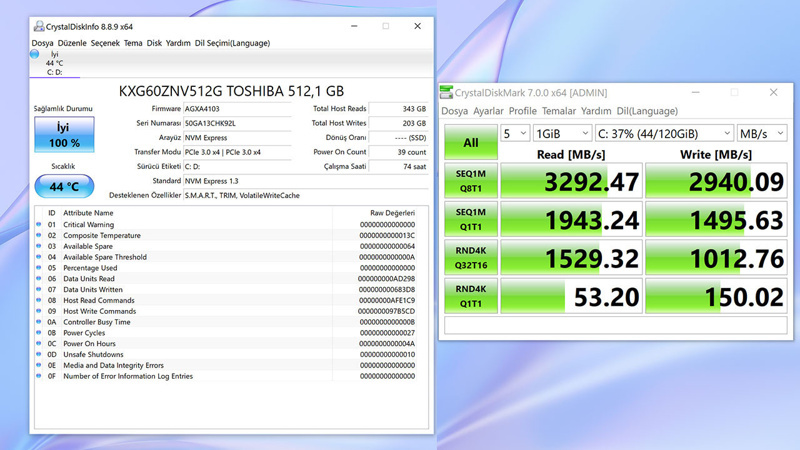
Task: Click the İyi 100 % health status button
Action: pos(64,135)
